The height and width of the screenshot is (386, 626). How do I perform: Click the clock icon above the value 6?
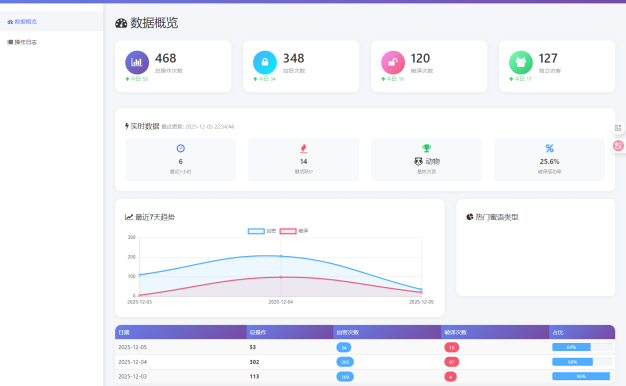pyautogui.click(x=180, y=148)
